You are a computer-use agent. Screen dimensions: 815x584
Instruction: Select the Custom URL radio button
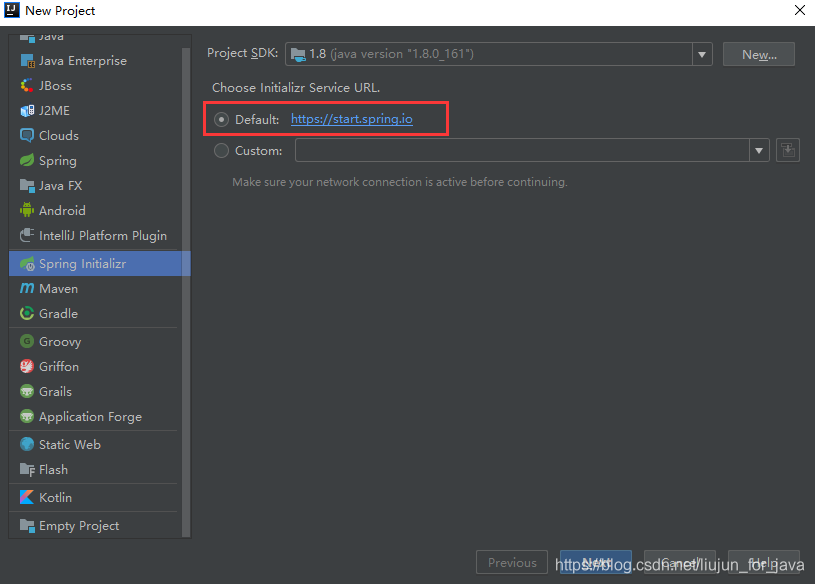(221, 151)
